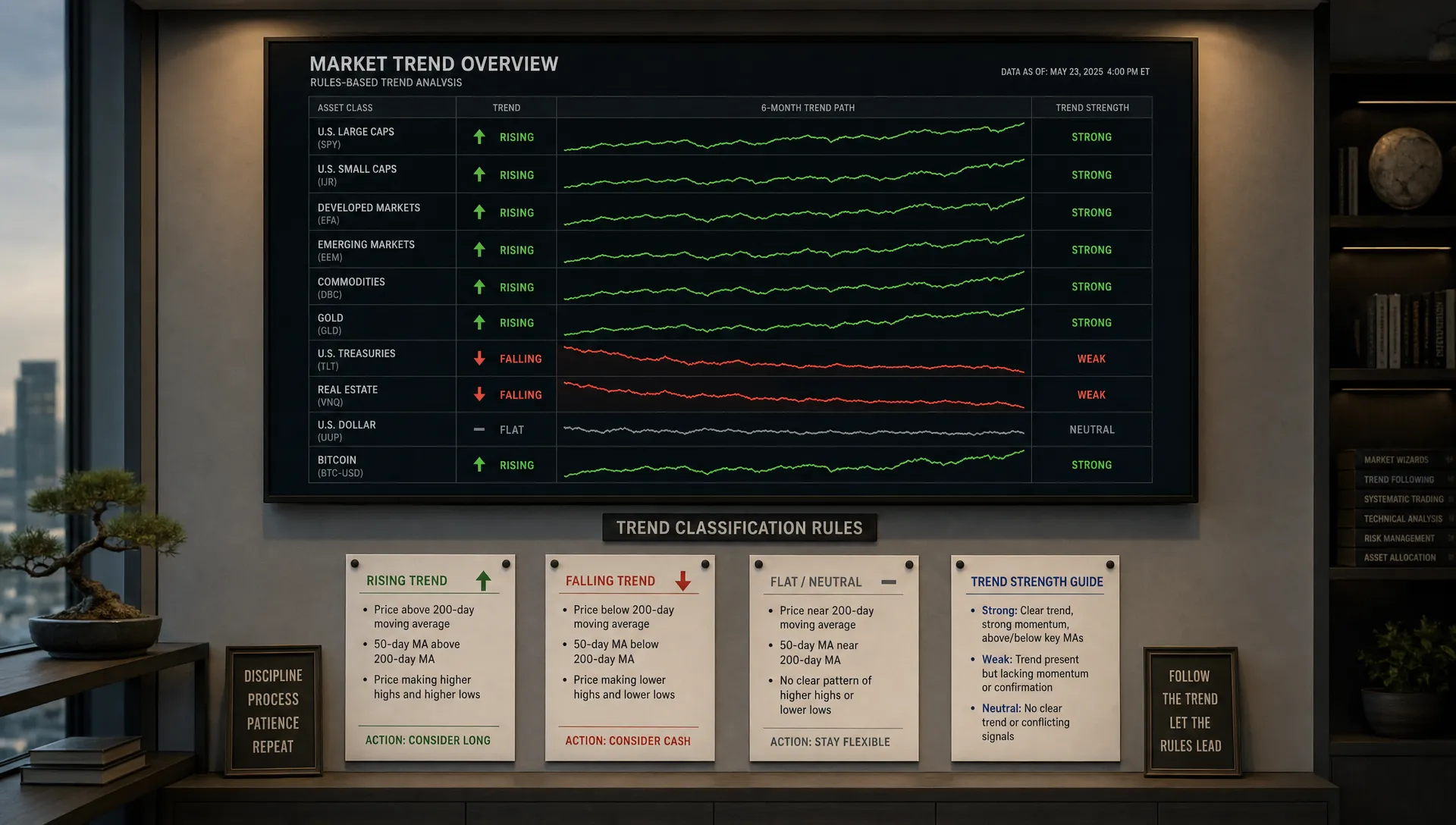
Task: Open the Real Estate red sparkline
Action: click(794, 395)
